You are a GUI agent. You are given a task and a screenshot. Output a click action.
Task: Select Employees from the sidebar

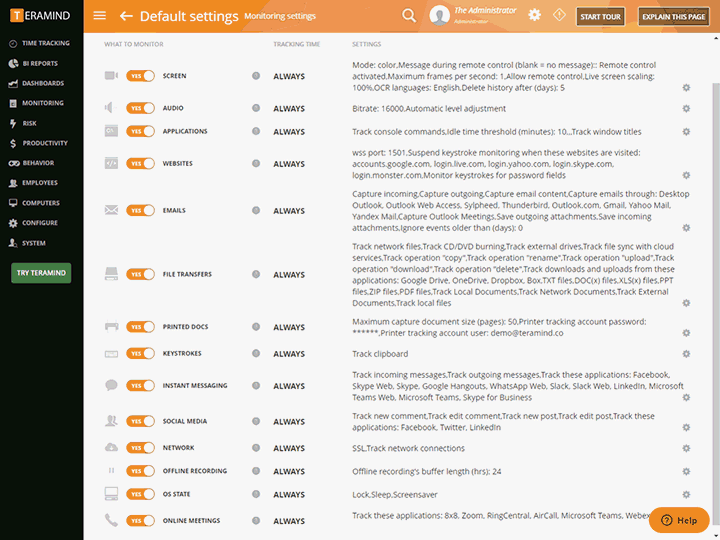pyautogui.click(x=40, y=183)
